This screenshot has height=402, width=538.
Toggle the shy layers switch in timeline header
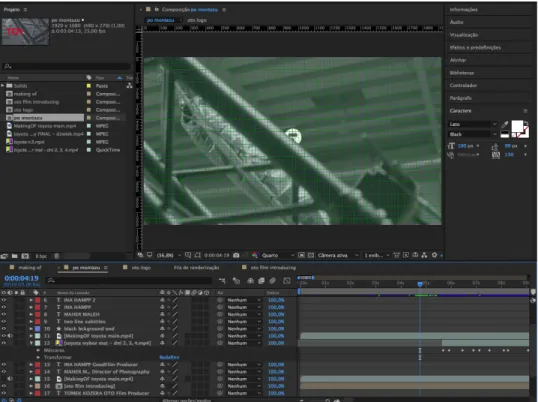click(x=250, y=281)
